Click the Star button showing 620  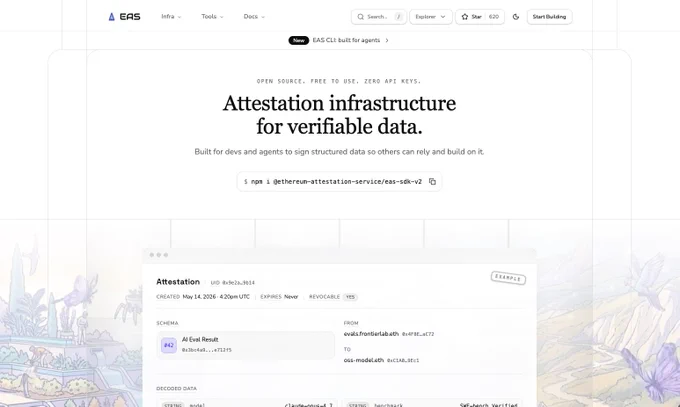480,17
